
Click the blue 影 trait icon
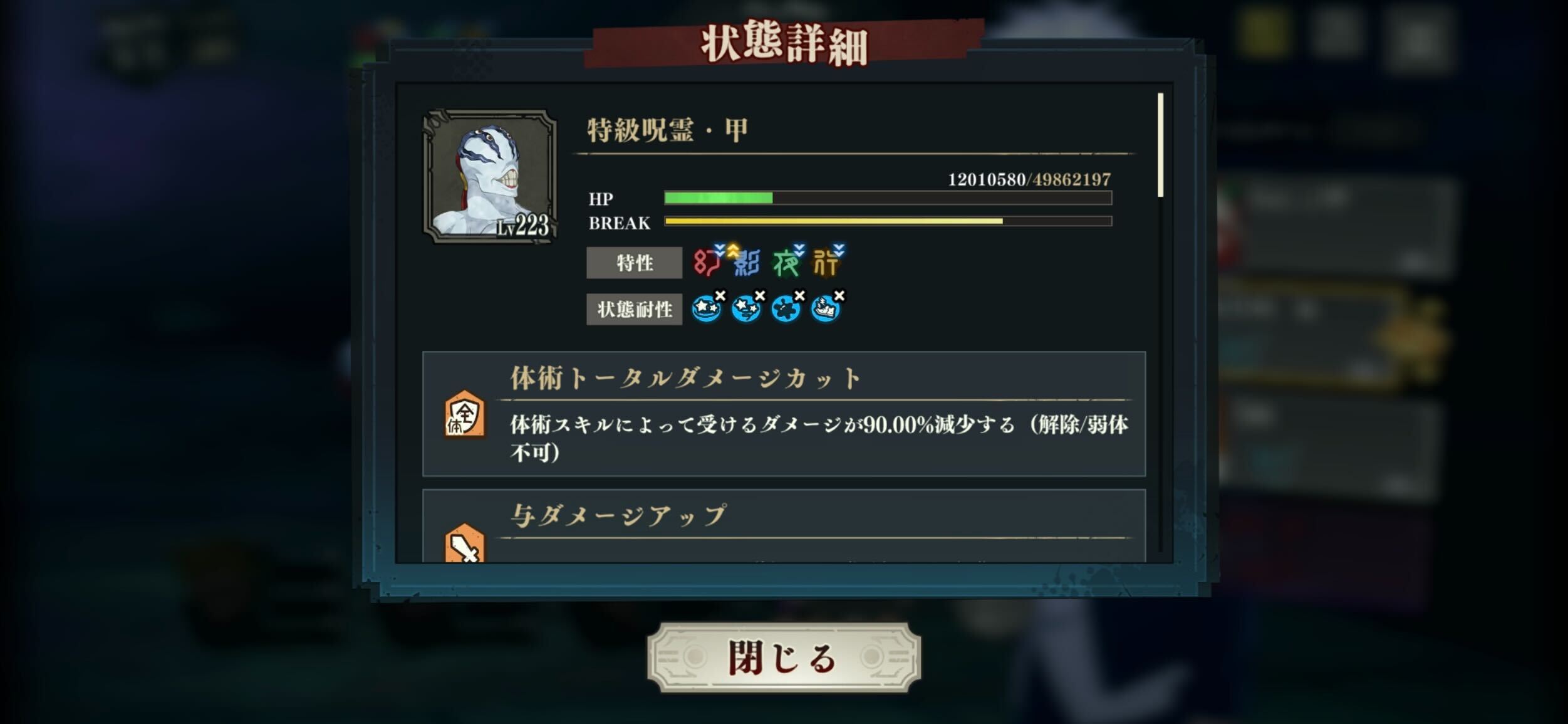[x=746, y=261]
